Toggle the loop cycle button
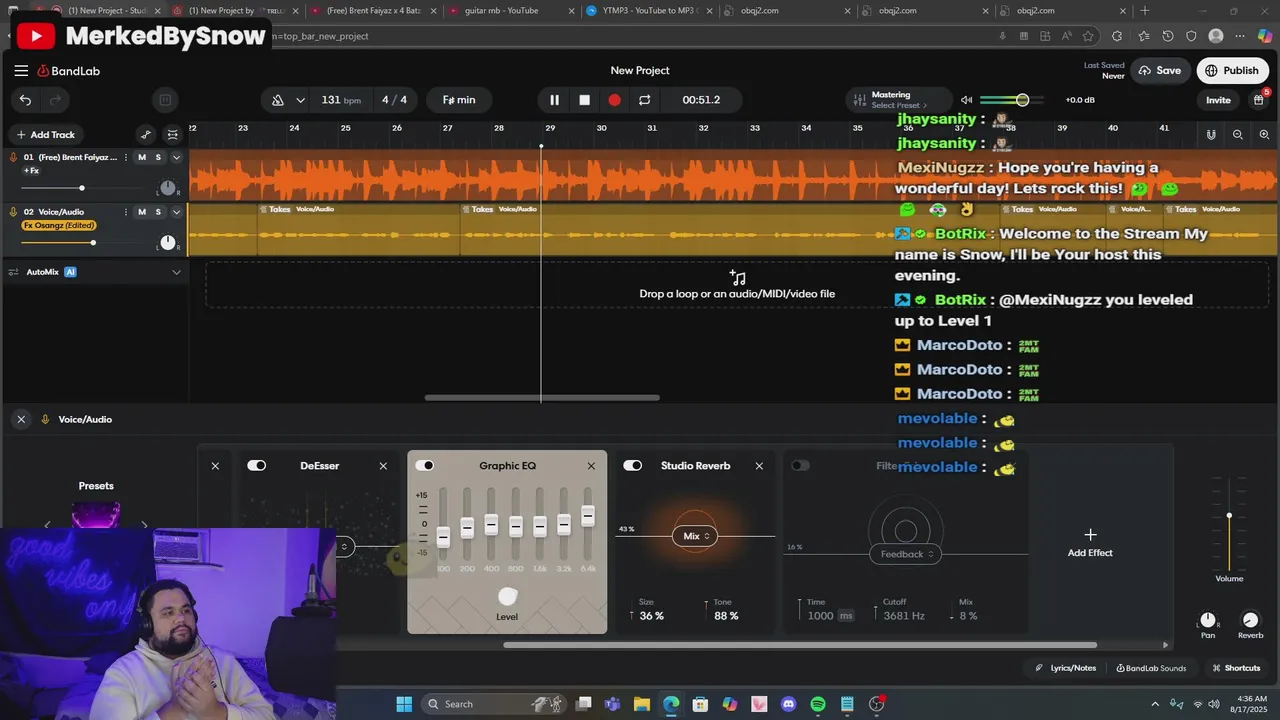 point(644,100)
